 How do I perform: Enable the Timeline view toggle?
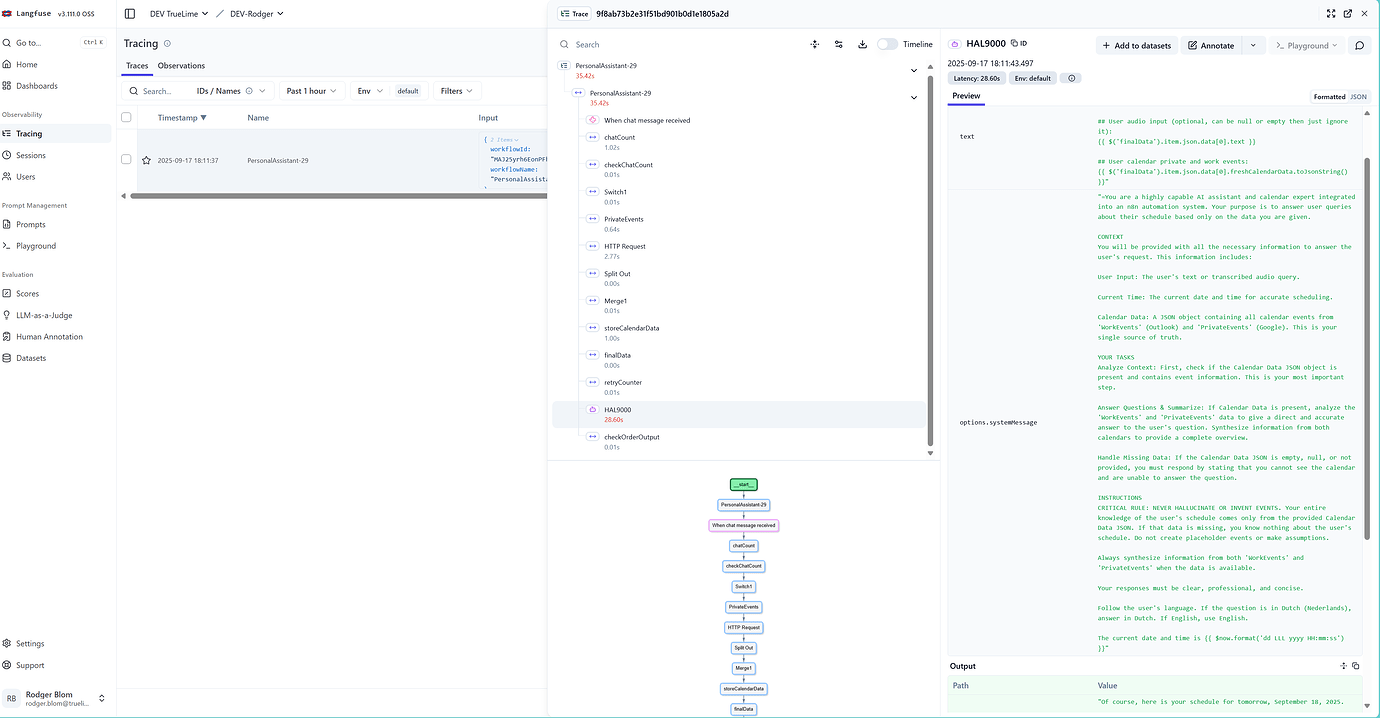click(x=888, y=44)
